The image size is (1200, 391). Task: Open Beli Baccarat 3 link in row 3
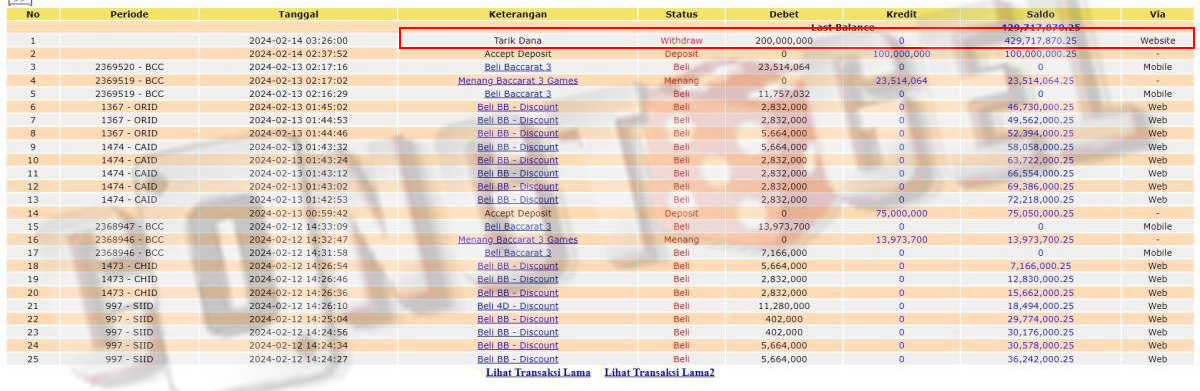[517, 67]
